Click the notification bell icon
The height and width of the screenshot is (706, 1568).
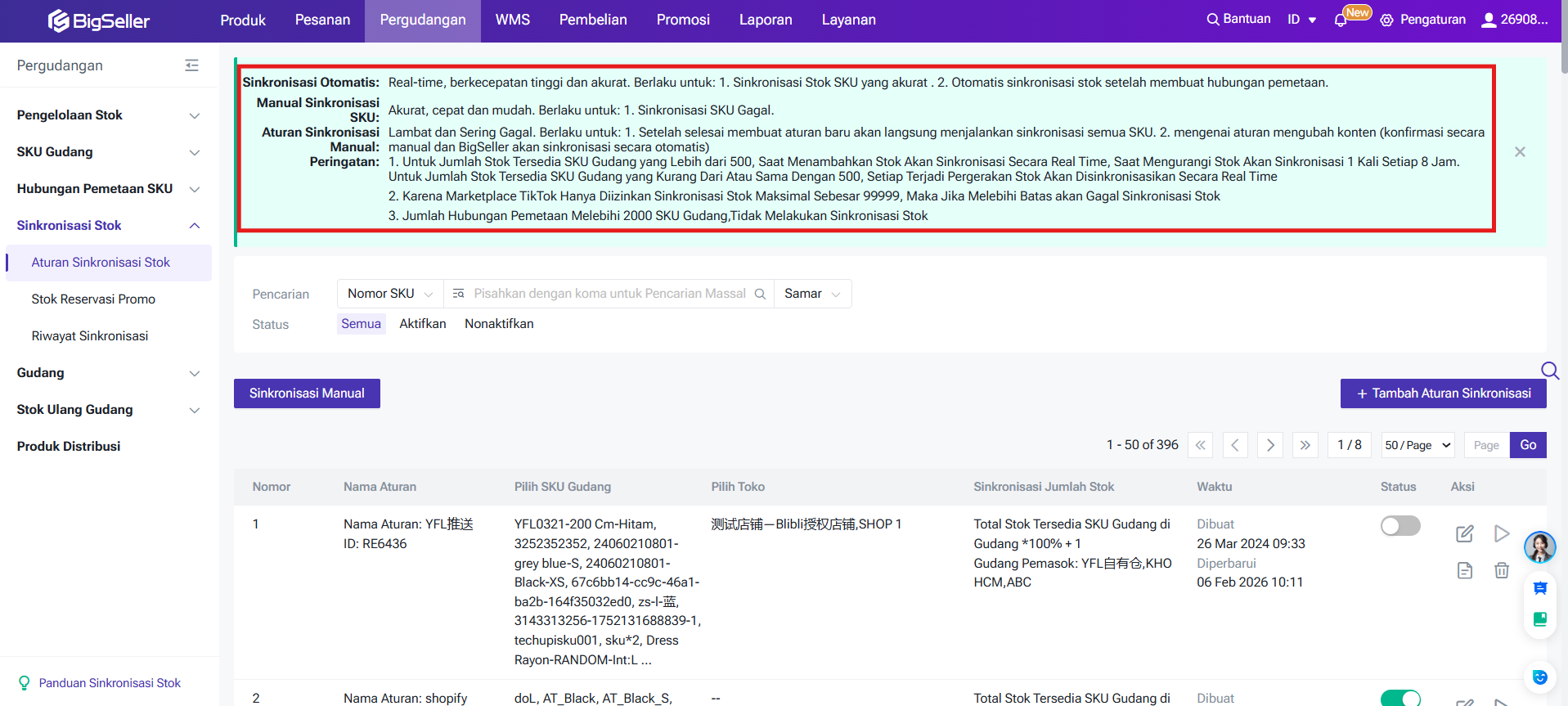point(1340,20)
